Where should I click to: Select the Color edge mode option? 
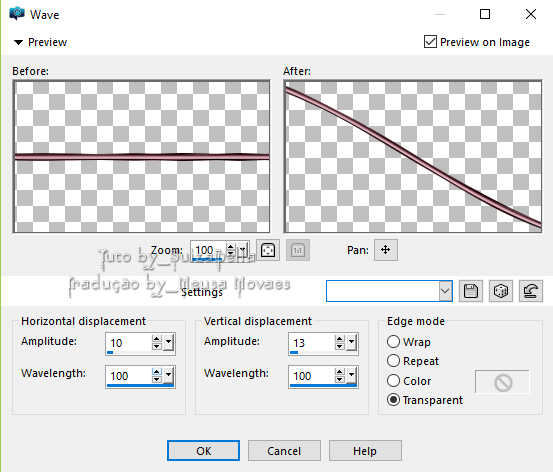[393, 381]
